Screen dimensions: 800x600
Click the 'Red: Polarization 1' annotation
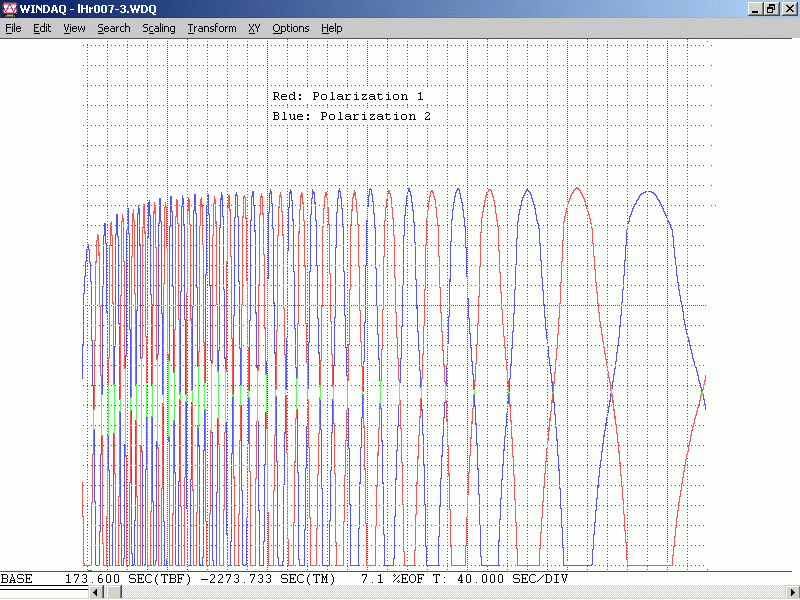[348, 96]
